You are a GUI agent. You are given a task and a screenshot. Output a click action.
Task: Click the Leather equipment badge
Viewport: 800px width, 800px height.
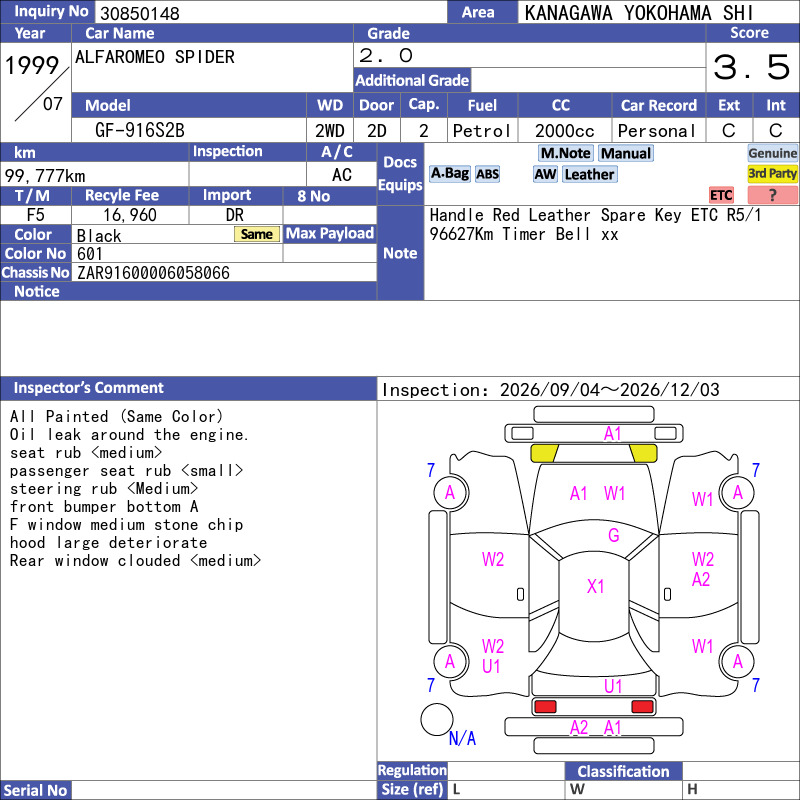click(589, 174)
